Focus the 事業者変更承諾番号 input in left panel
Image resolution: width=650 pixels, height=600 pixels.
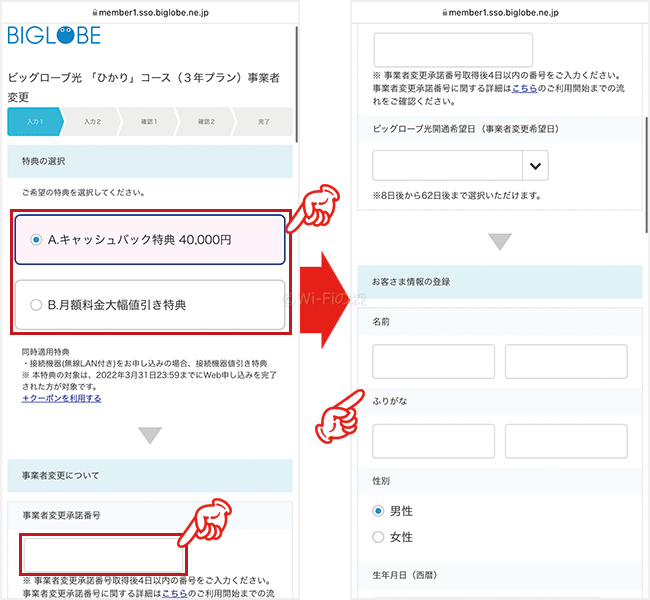point(103,555)
